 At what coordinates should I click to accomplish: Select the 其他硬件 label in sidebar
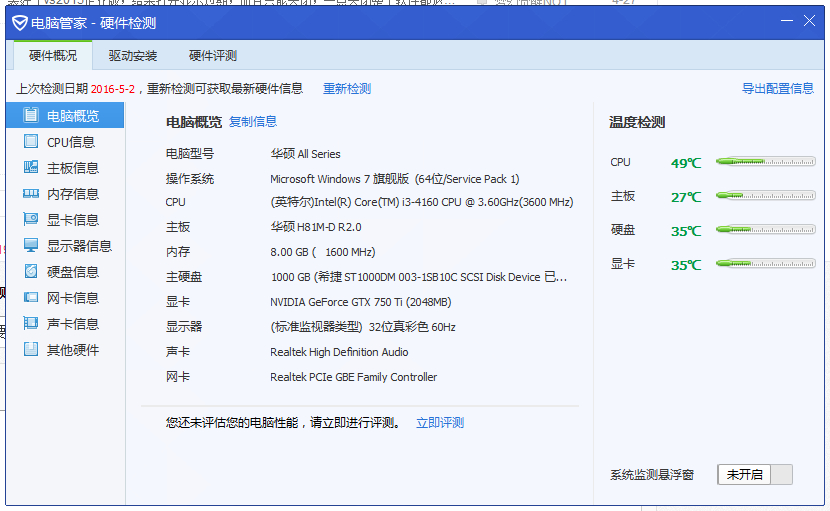(x=73, y=349)
